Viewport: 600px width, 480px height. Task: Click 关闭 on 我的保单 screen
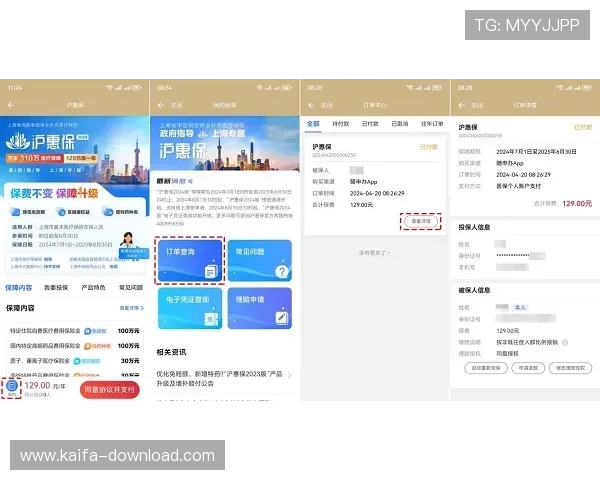coord(176,105)
